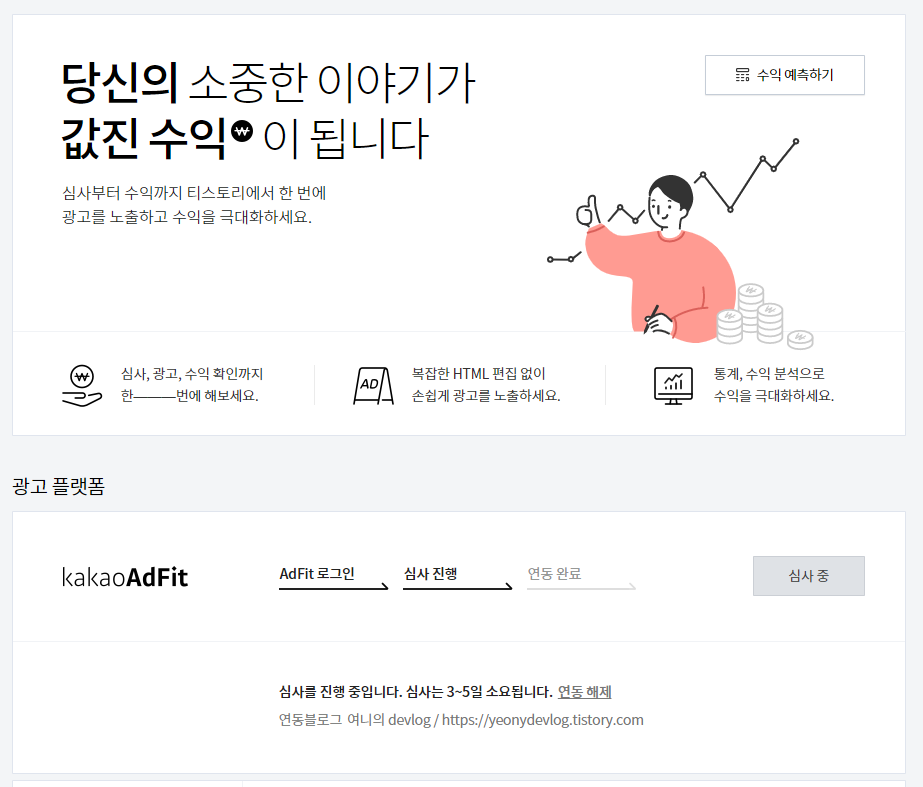
Task: Open the 연동 해제 link
Action: coord(585,692)
